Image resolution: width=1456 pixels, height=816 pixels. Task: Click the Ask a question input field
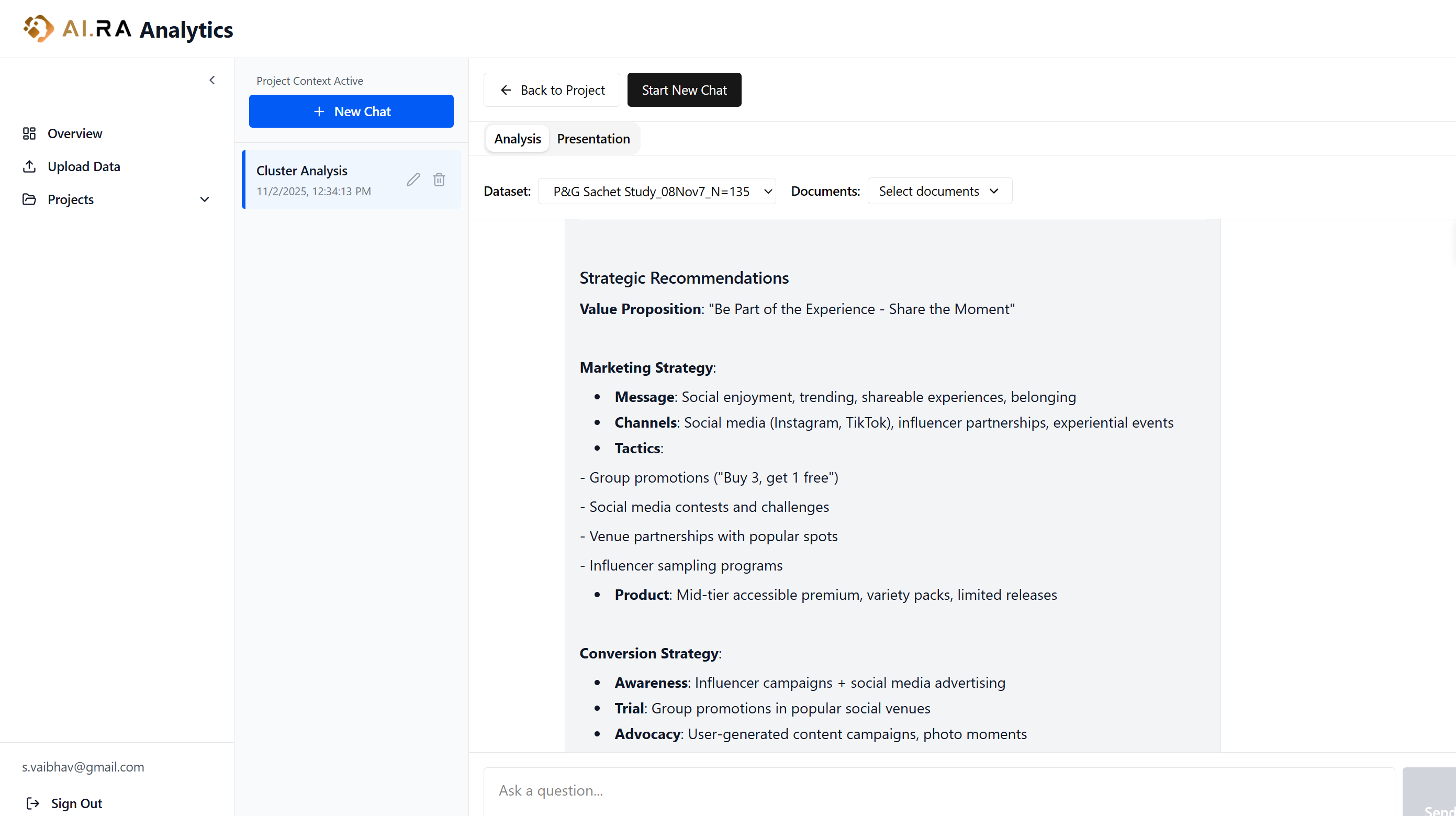click(x=938, y=790)
